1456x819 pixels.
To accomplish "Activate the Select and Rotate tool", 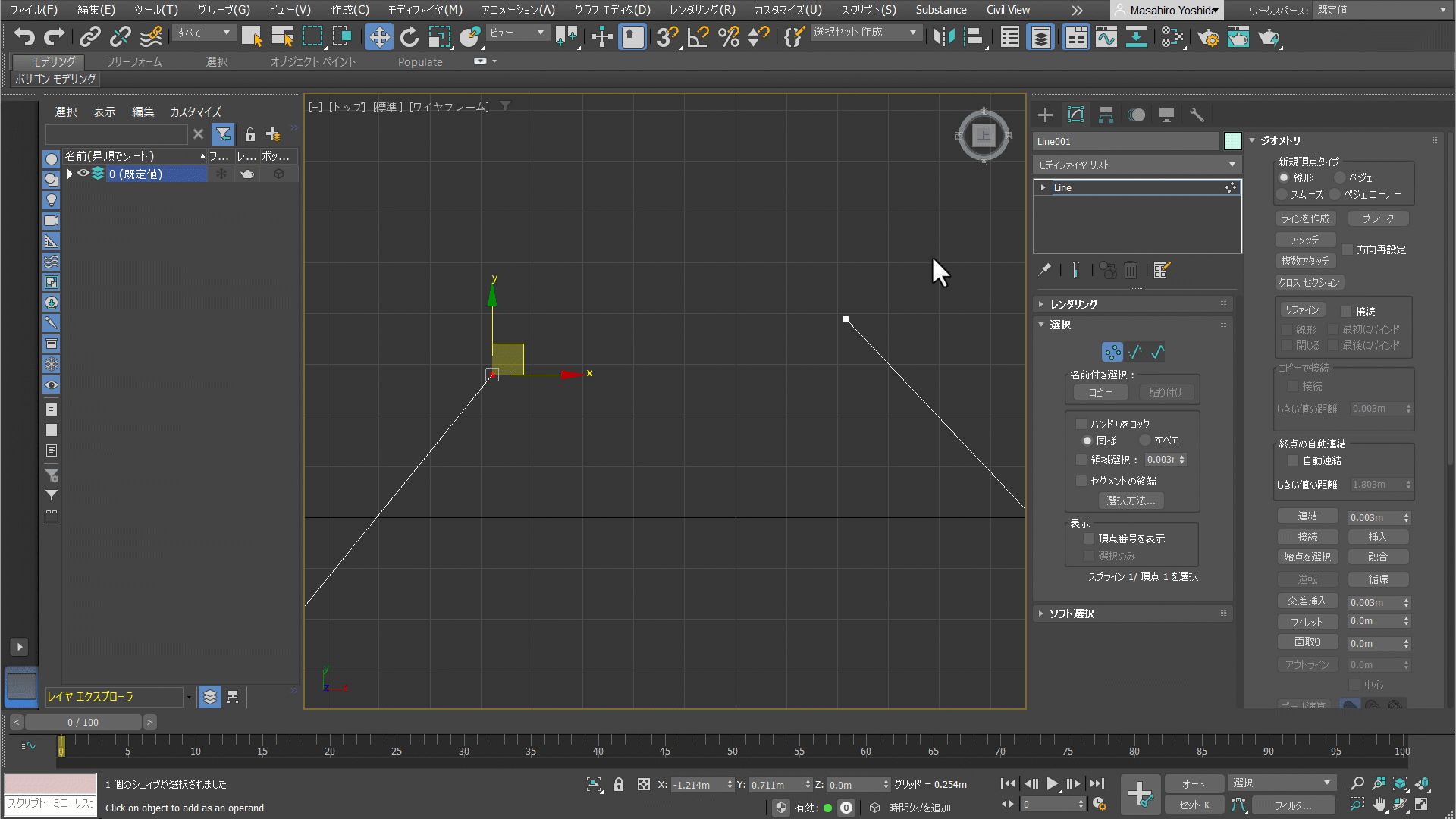I will click(x=409, y=36).
